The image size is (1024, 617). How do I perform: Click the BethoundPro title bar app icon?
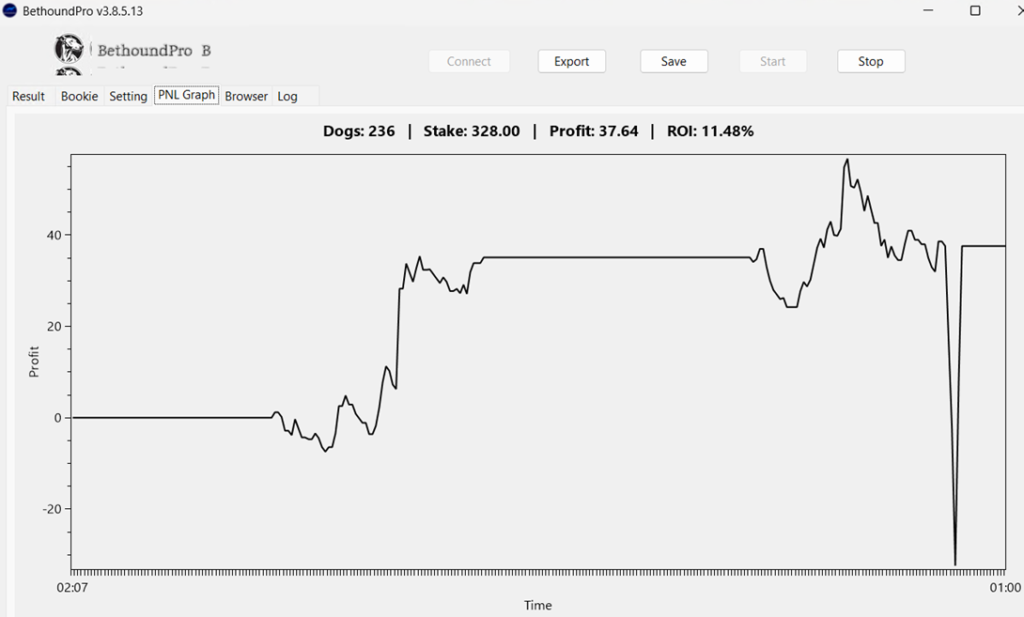click(x=10, y=10)
